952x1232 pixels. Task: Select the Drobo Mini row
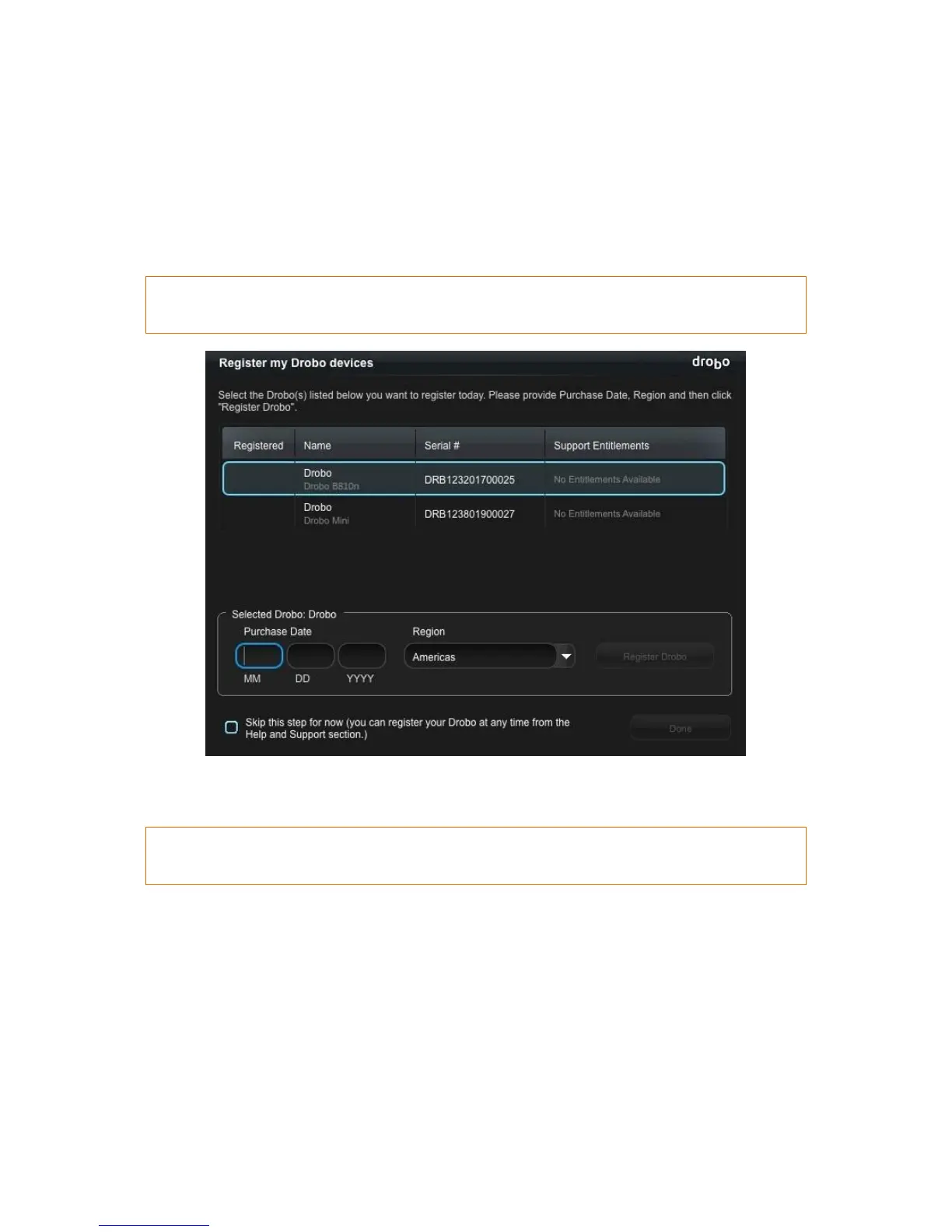click(x=474, y=513)
